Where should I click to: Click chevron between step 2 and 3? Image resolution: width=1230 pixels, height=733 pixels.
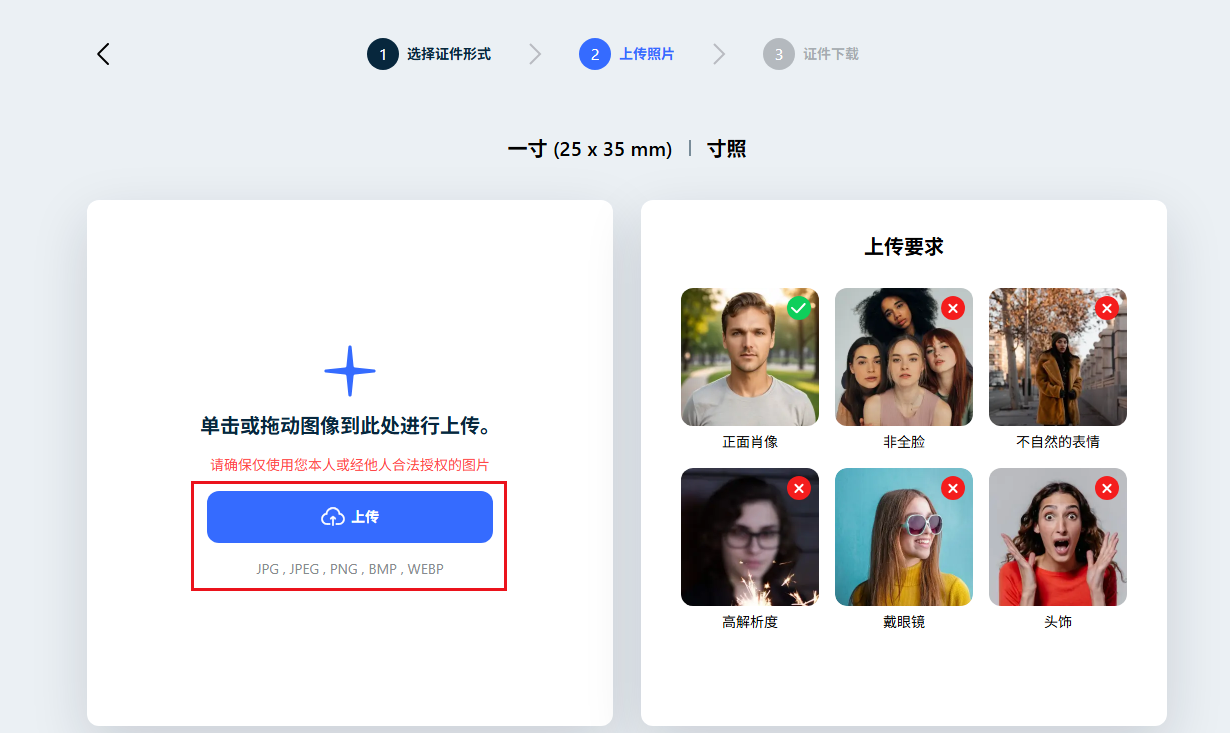click(719, 54)
